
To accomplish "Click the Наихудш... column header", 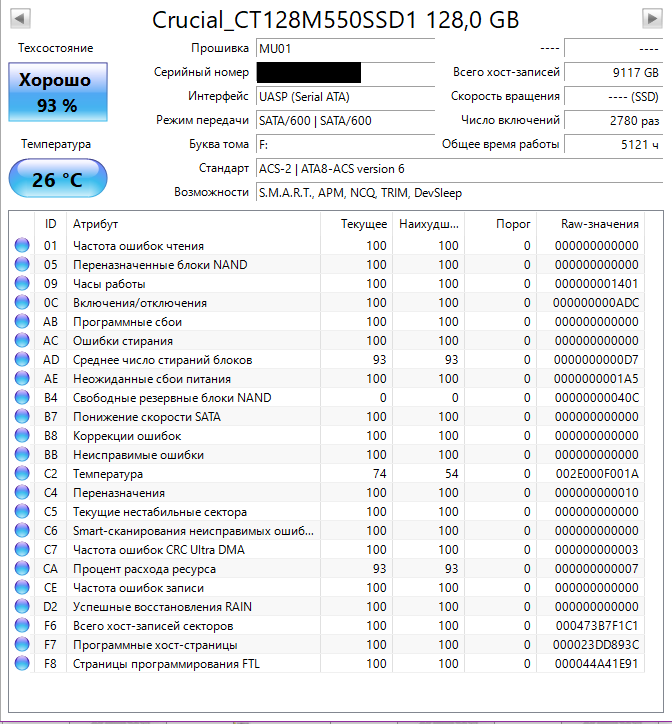I will click(x=428, y=224).
